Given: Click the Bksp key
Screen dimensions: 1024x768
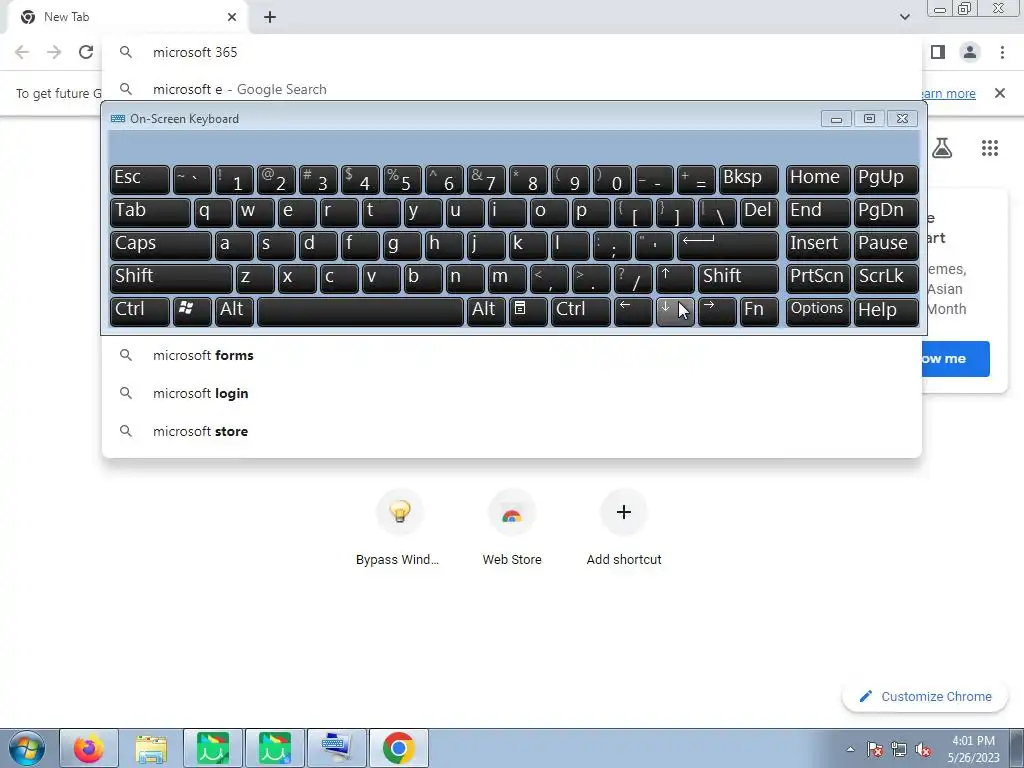Looking at the screenshot, I should 748,180.
